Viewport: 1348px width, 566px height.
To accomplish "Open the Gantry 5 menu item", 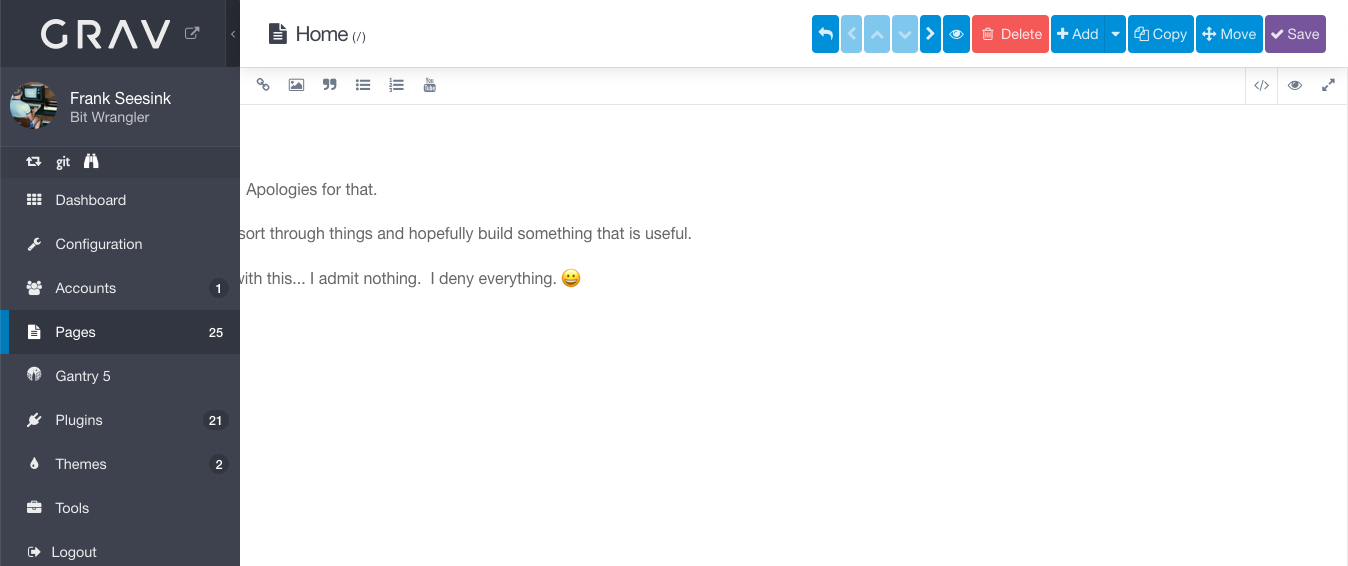I will [120, 376].
